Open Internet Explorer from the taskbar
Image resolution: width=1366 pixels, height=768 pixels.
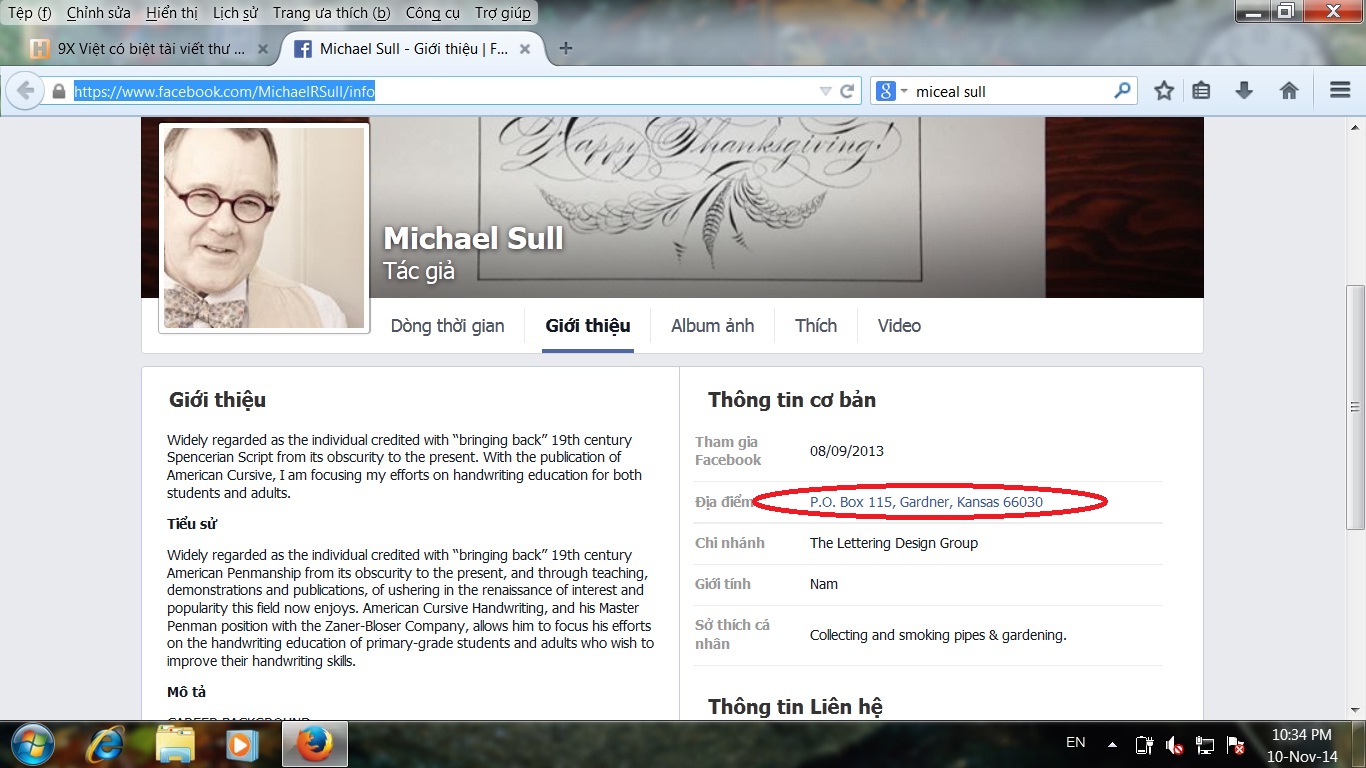point(106,744)
